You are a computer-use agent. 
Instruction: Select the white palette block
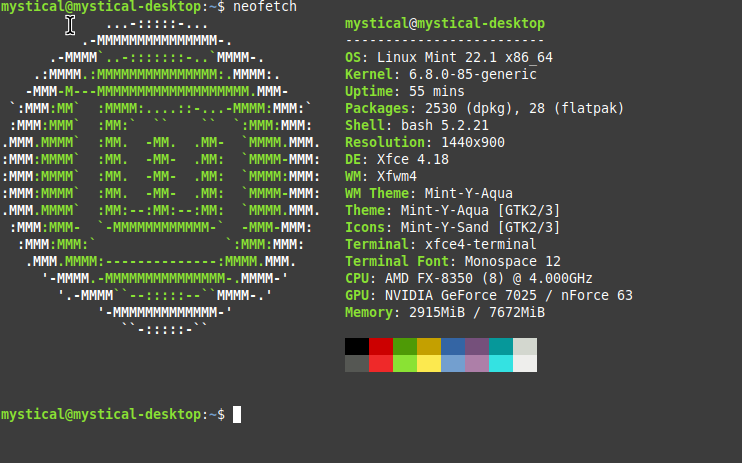(x=524, y=363)
